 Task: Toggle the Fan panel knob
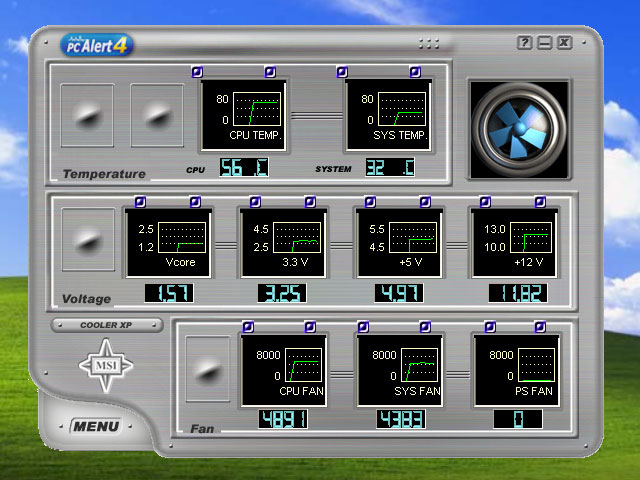tap(208, 369)
